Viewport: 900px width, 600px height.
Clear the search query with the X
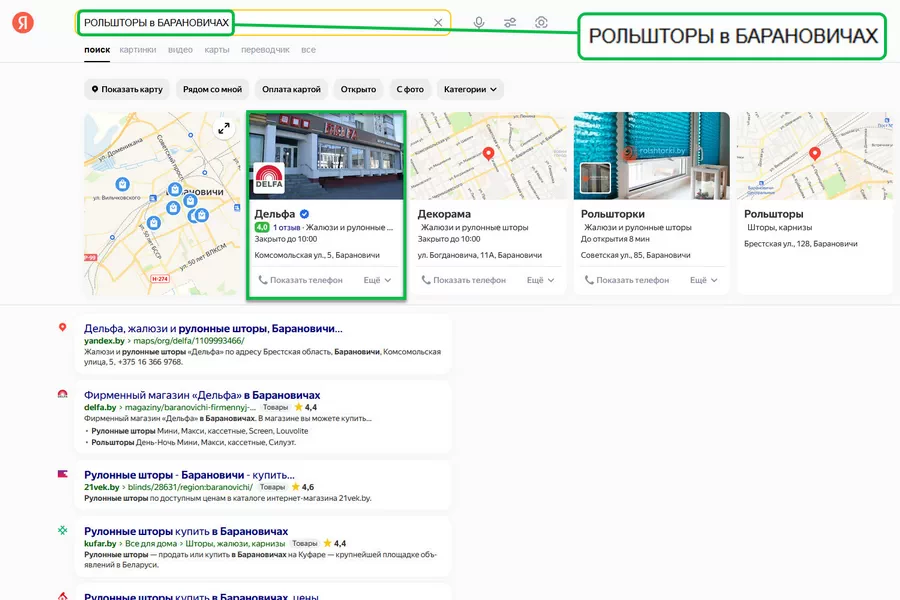pos(438,22)
